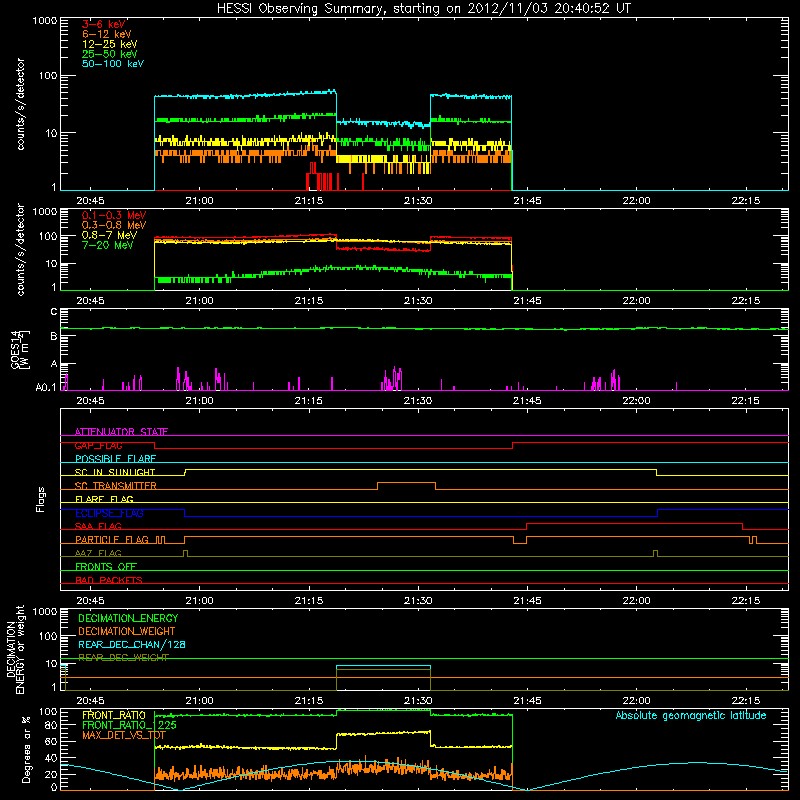800x800 pixels.
Task: Click the SAA_FLAG label
Action: coord(98,526)
